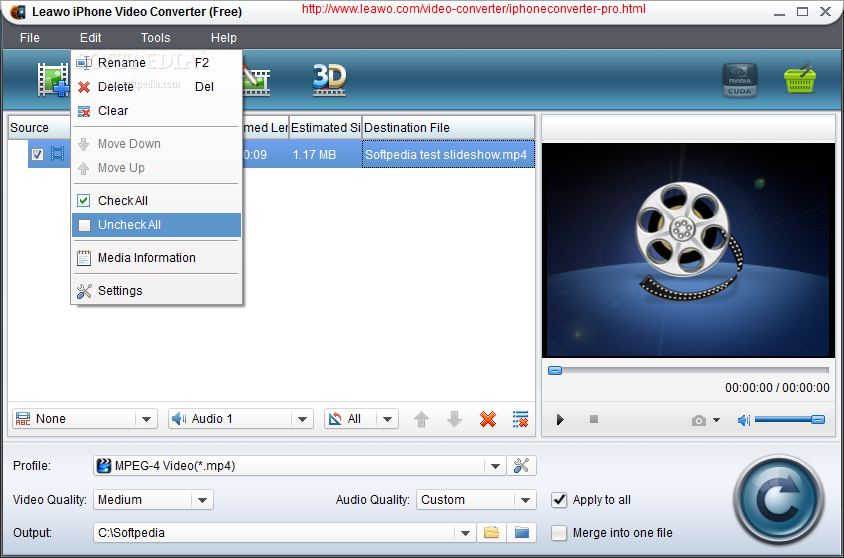Click move up arrow below file list
Image resolution: width=844 pixels, height=558 pixels.
point(421,419)
